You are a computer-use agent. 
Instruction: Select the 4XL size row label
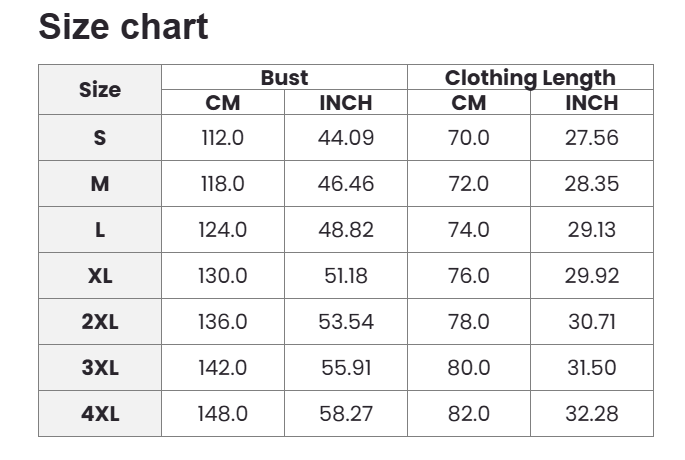pyautogui.click(x=100, y=414)
